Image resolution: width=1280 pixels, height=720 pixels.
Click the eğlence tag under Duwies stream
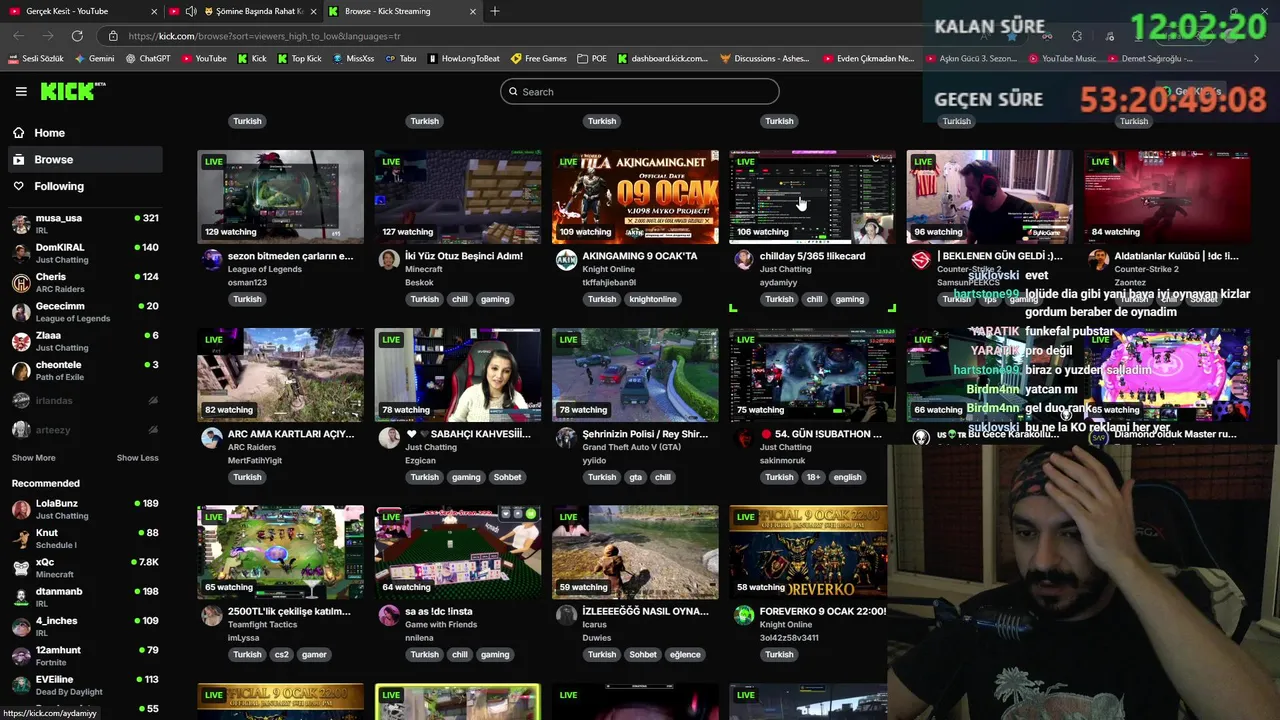(x=685, y=655)
